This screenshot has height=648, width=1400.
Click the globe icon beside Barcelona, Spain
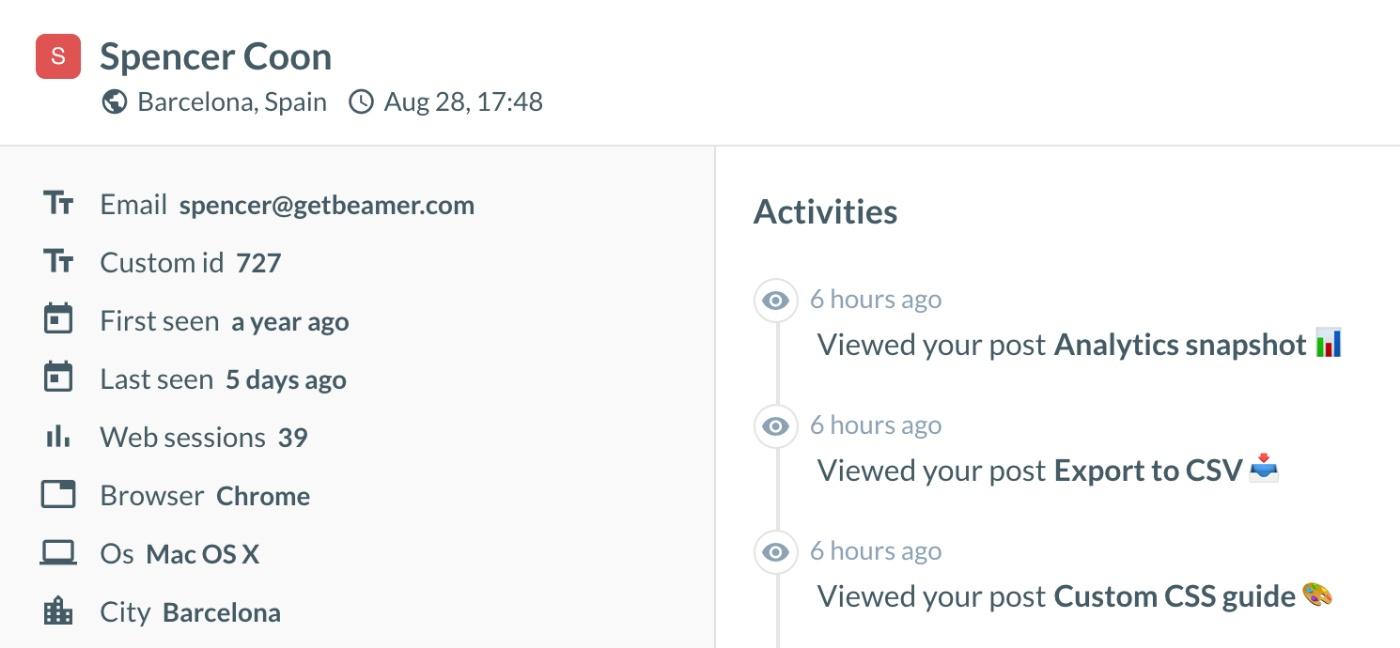114,102
